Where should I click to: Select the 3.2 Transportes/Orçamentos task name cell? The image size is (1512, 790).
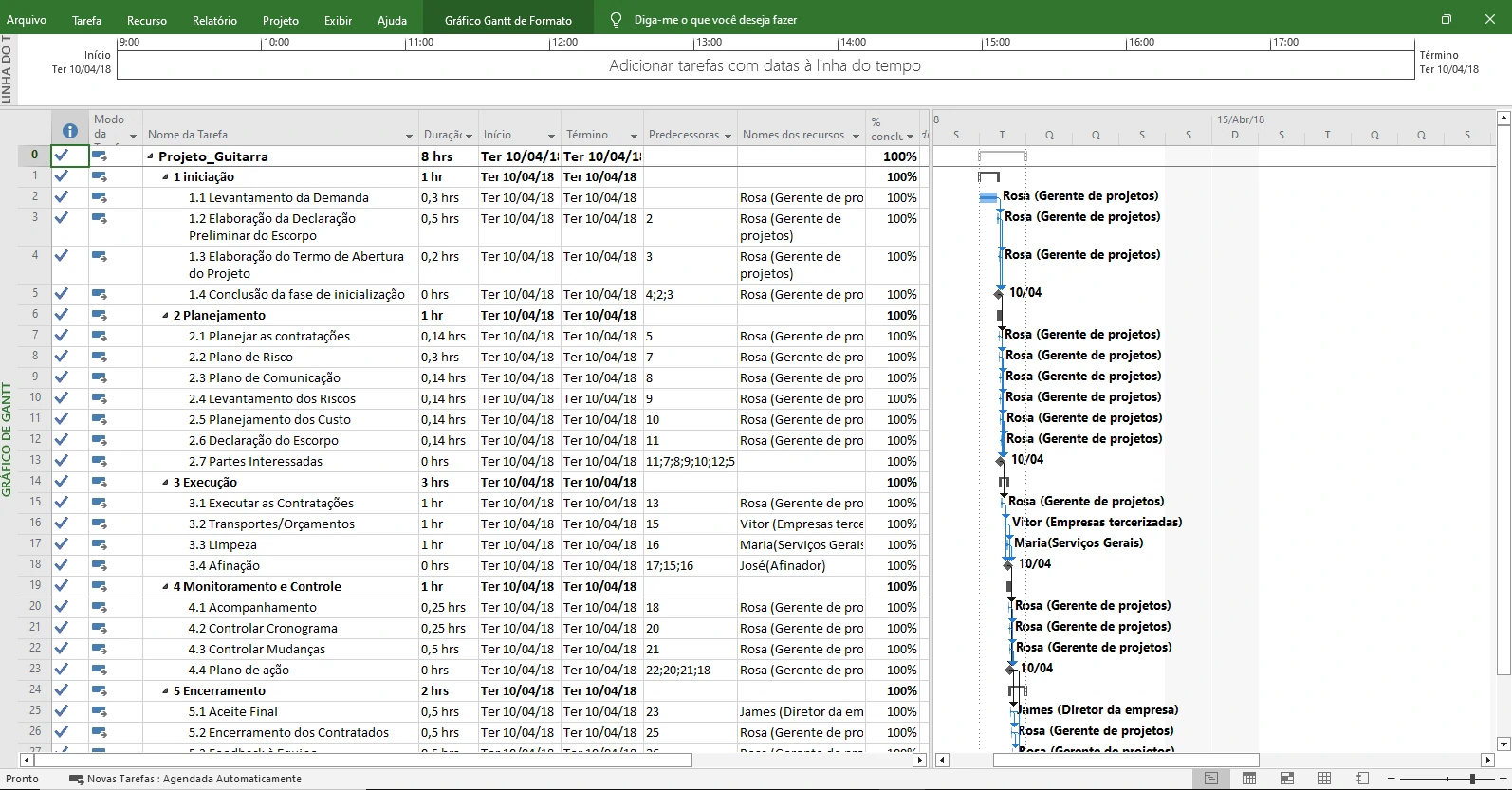click(281, 524)
